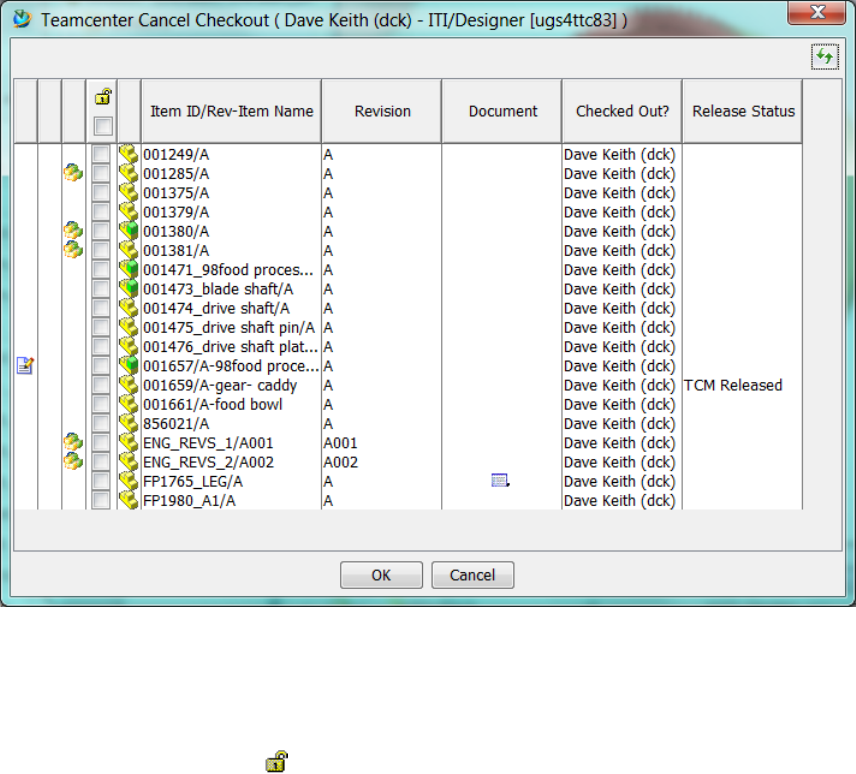Image resolution: width=856 pixels, height=774 pixels.
Task: Click the refresh icon at top right
Action: (824, 57)
